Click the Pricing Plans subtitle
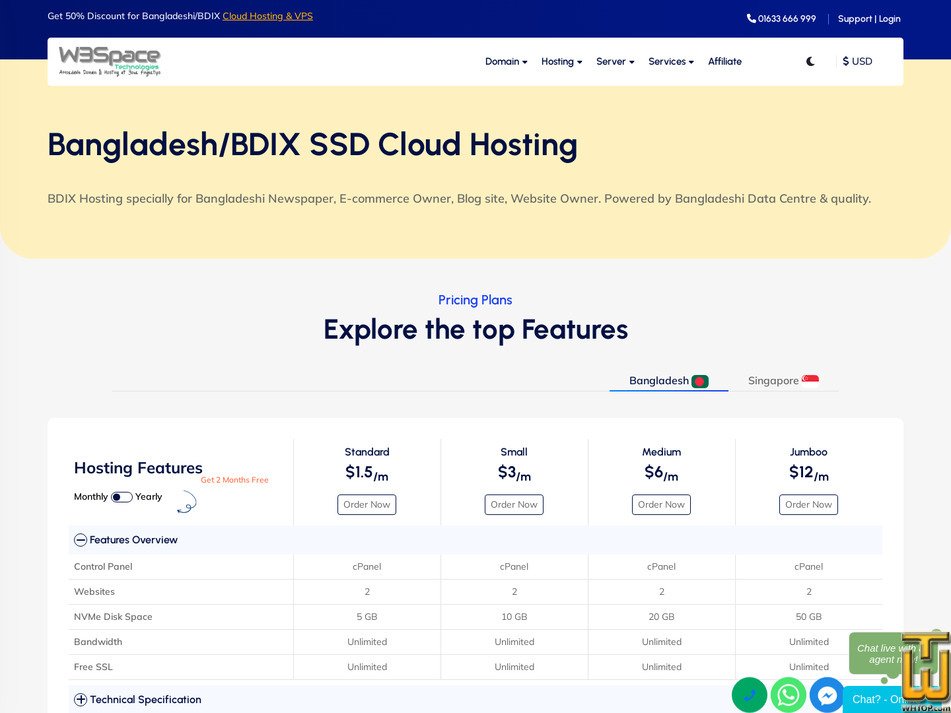The width and height of the screenshot is (951, 713). click(x=475, y=300)
